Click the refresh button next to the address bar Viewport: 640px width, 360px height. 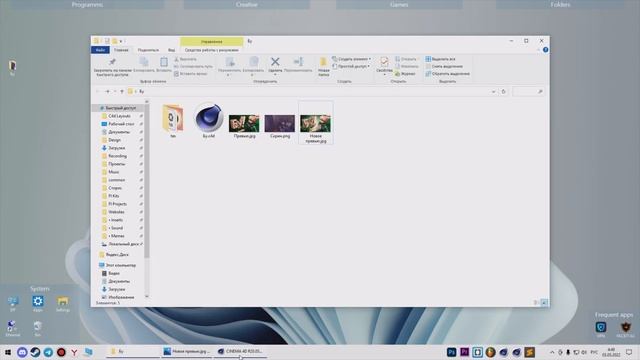(503, 91)
